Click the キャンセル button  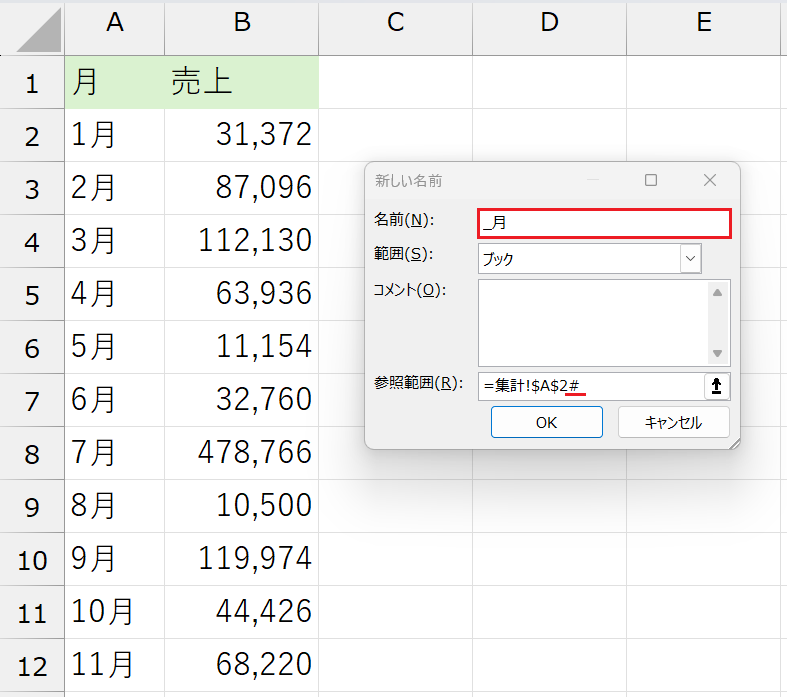pyautogui.click(x=674, y=423)
